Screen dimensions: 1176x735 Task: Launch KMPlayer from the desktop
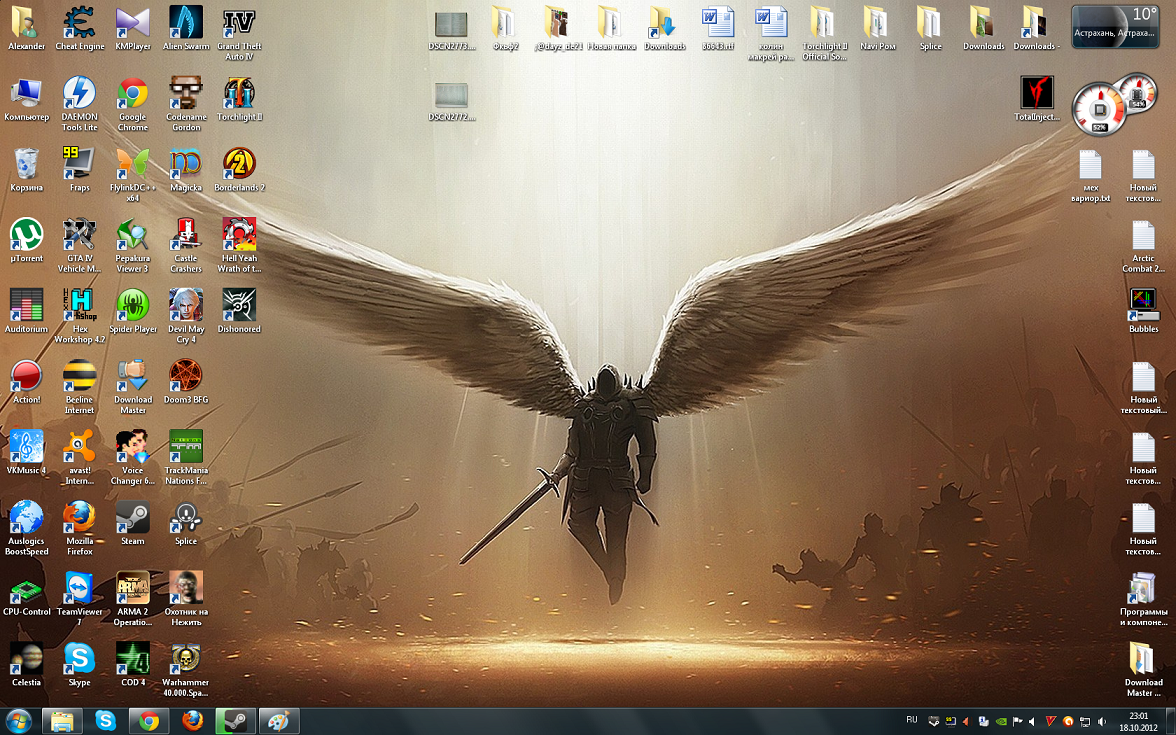(x=133, y=28)
